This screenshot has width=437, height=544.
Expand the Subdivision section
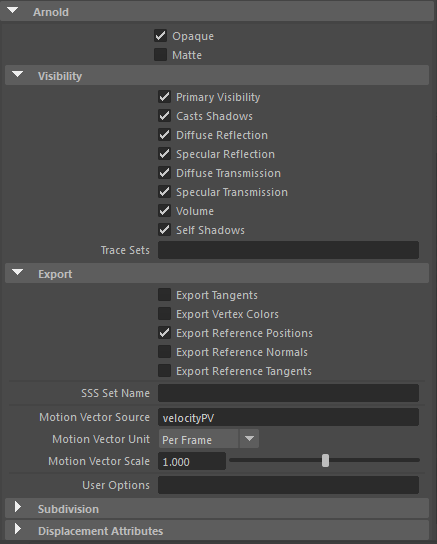click(18, 508)
